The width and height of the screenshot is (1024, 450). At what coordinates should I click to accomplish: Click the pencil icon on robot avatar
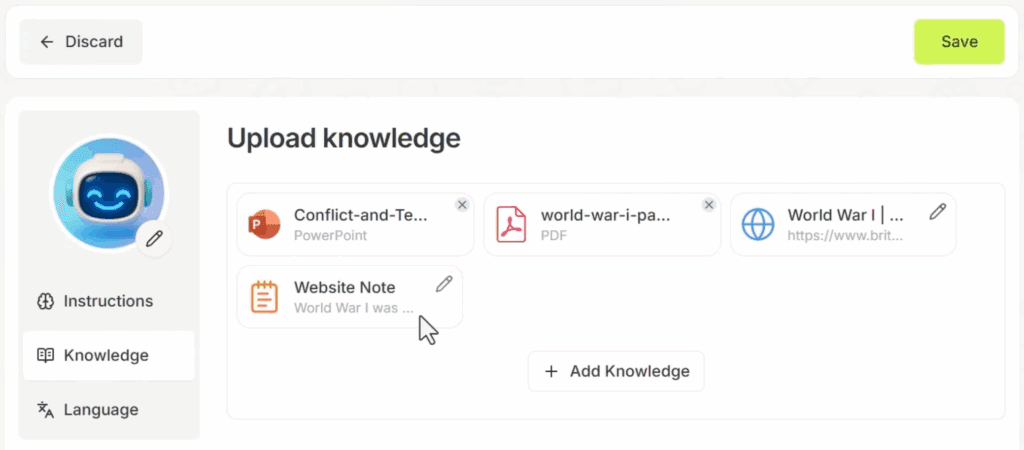(x=154, y=239)
